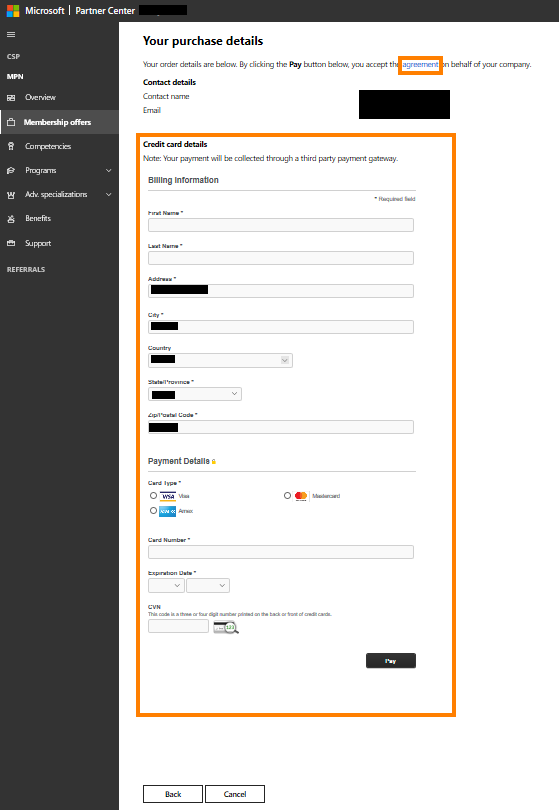Select Amex card type
The height and width of the screenshot is (810, 559).
pyautogui.click(x=153, y=510)
